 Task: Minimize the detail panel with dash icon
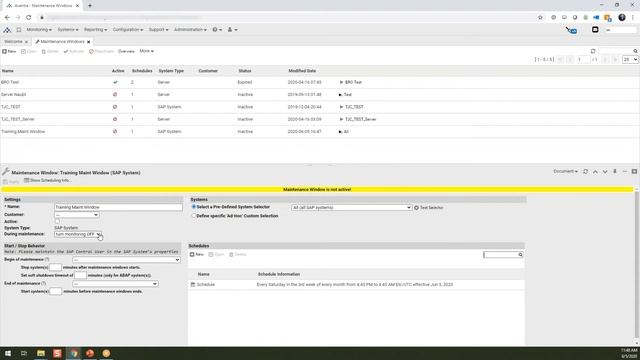624,171
